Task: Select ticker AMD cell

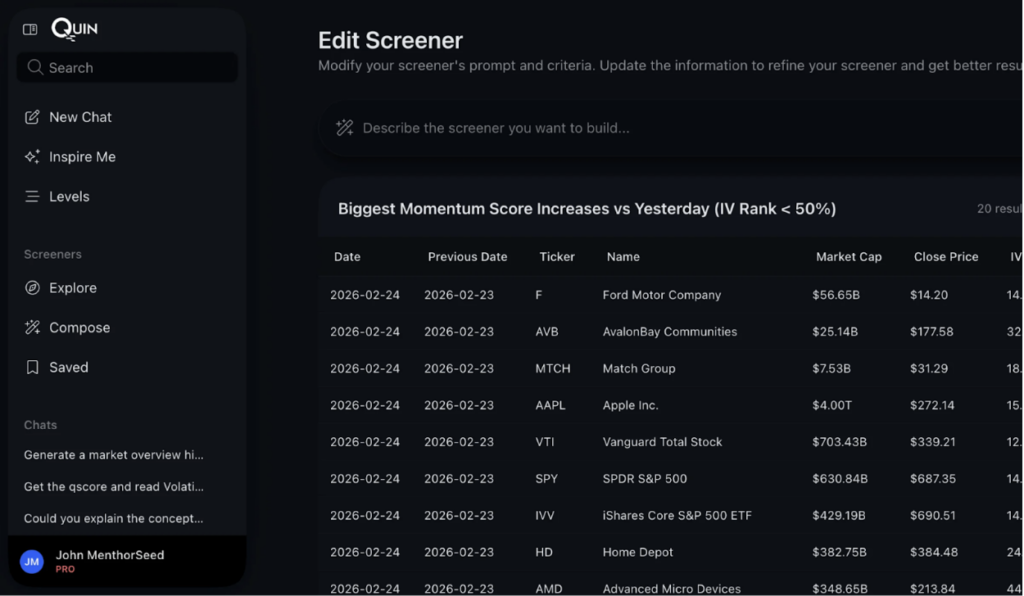Action: pyautogui.click(x=549, y=589)
